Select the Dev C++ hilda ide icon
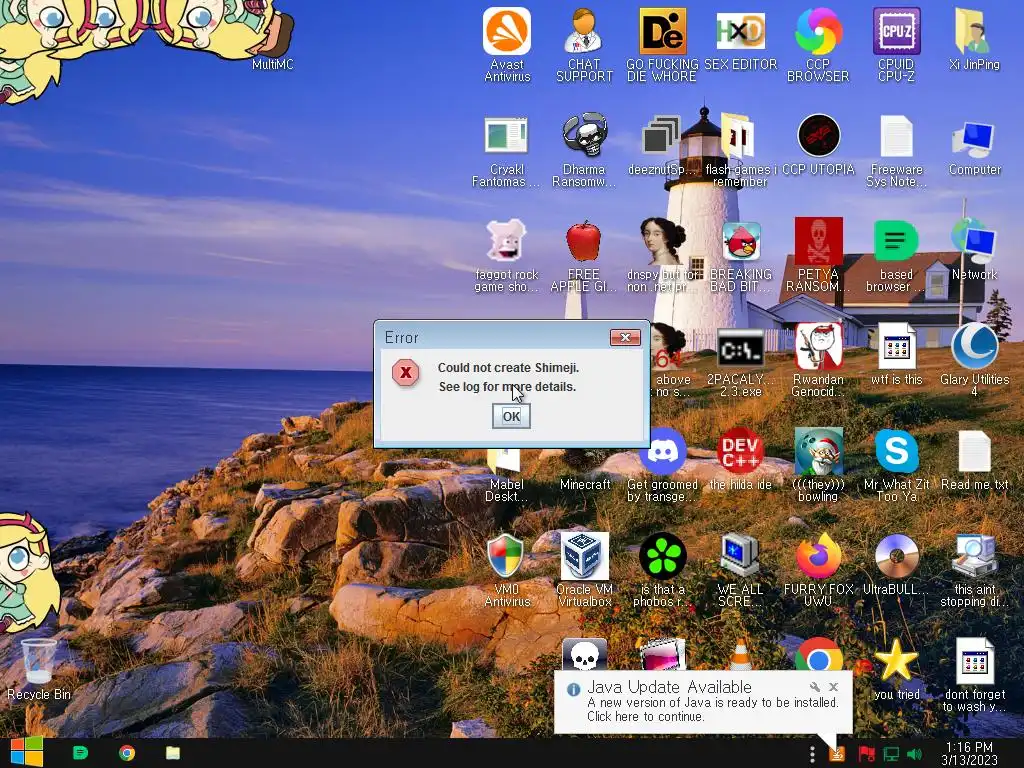This screenshot has height=768, width=1024. (741, 460)
